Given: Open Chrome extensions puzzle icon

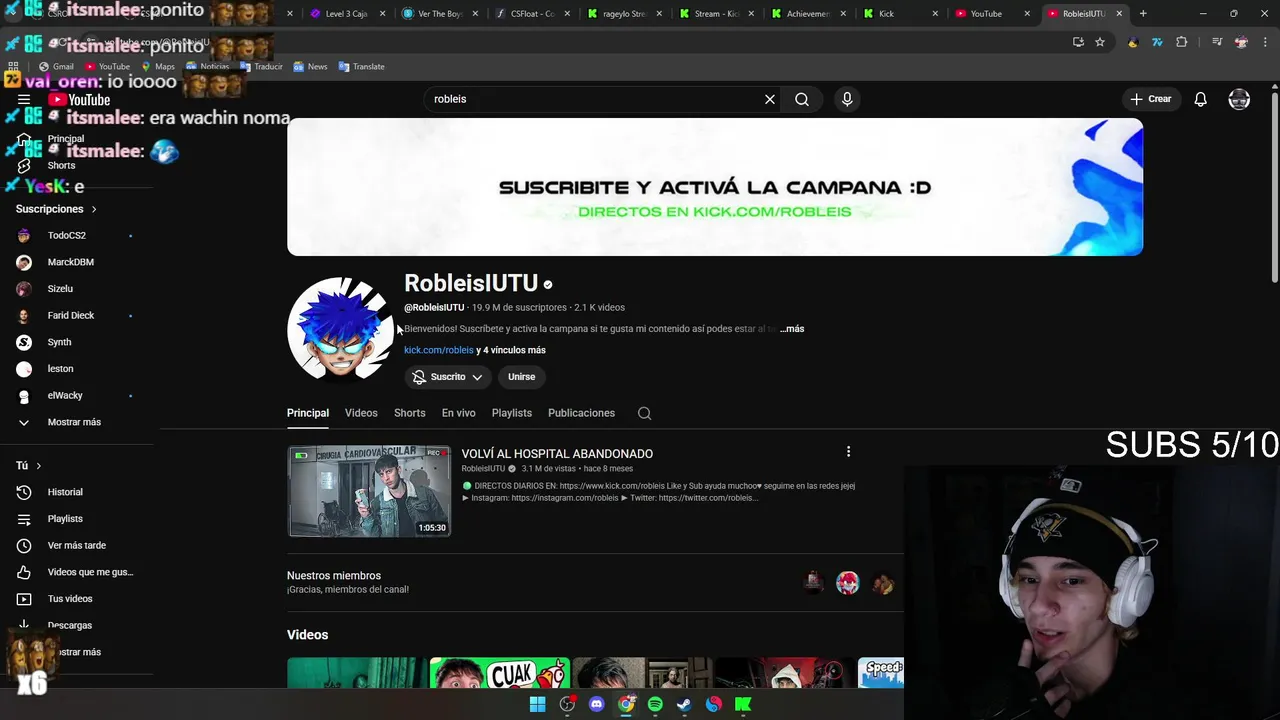Looking at the screenshot, I should [1182, 42].
